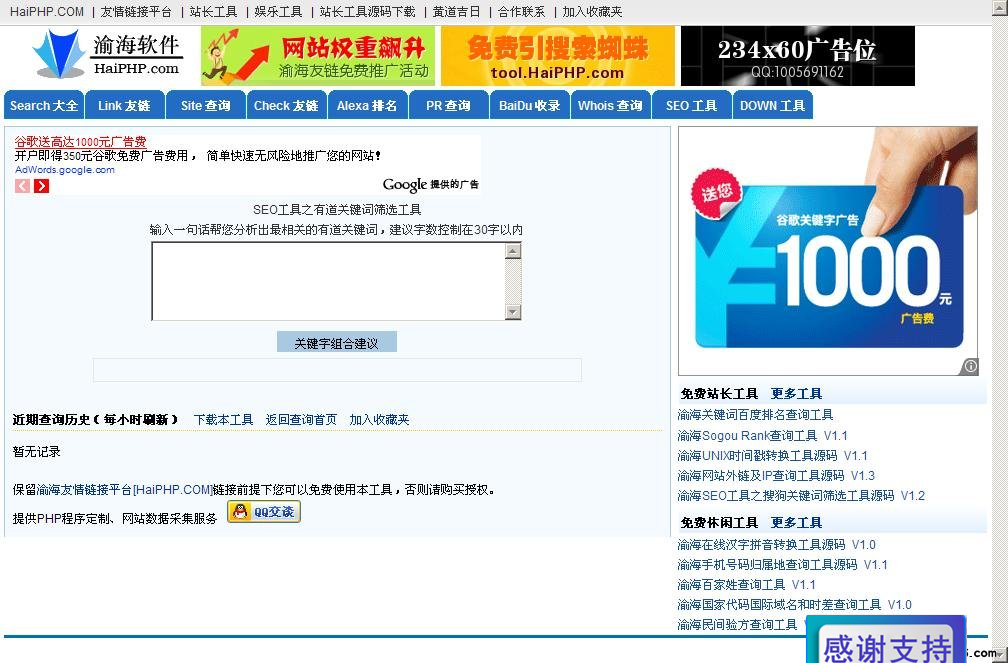Open 合作联系 in the top menu
Screen dimensions: 1008x663
(521, 12)
